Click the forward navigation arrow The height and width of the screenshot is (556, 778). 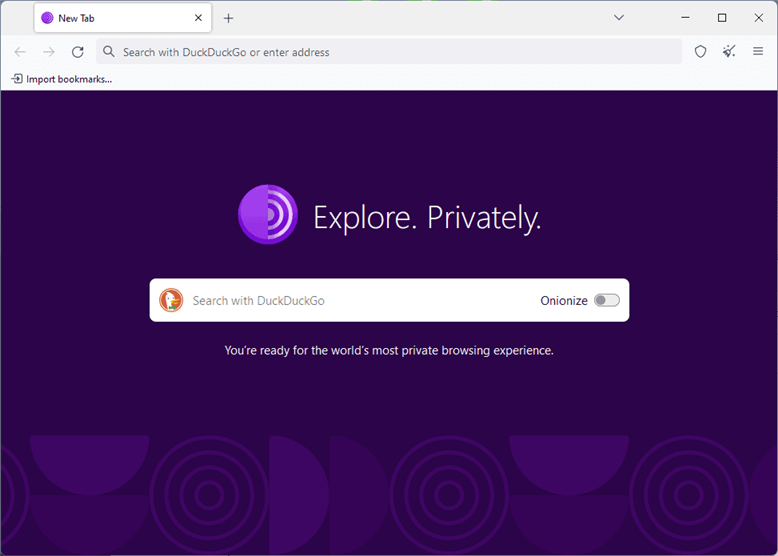click(x=49, y=52)
